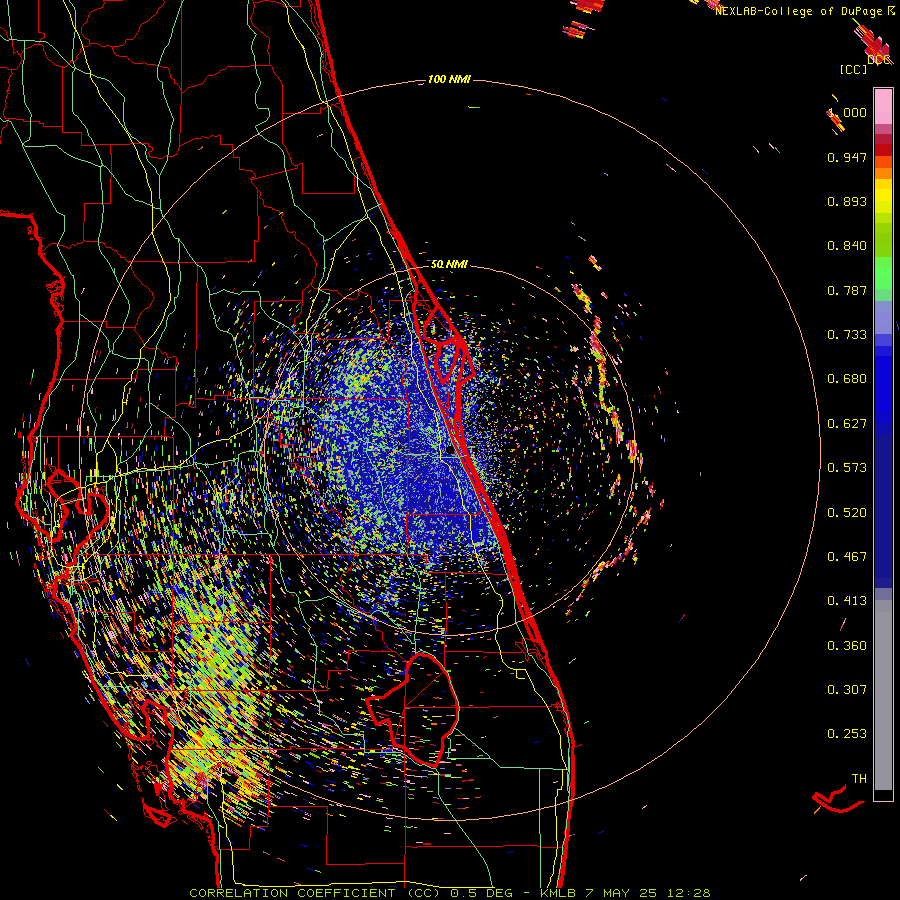Viewport: 900px width, 900px height.
Task: Select the 0.627 scale label
Action: point(847,424)
